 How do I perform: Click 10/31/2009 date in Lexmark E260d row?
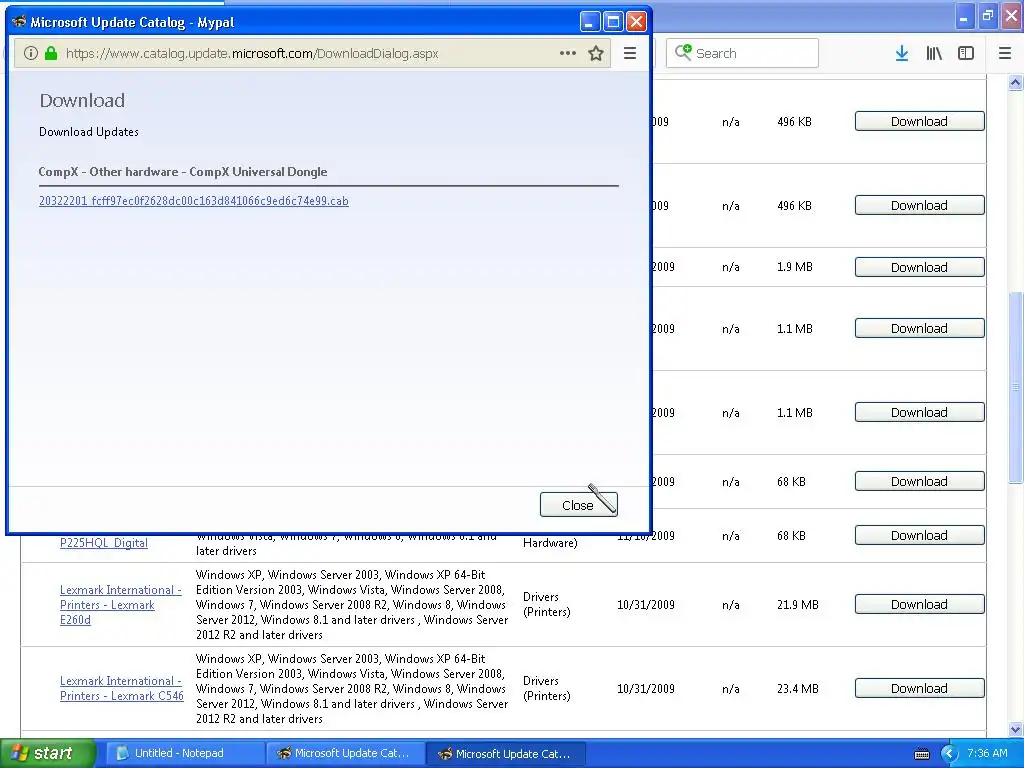click(x=646, y=605)
